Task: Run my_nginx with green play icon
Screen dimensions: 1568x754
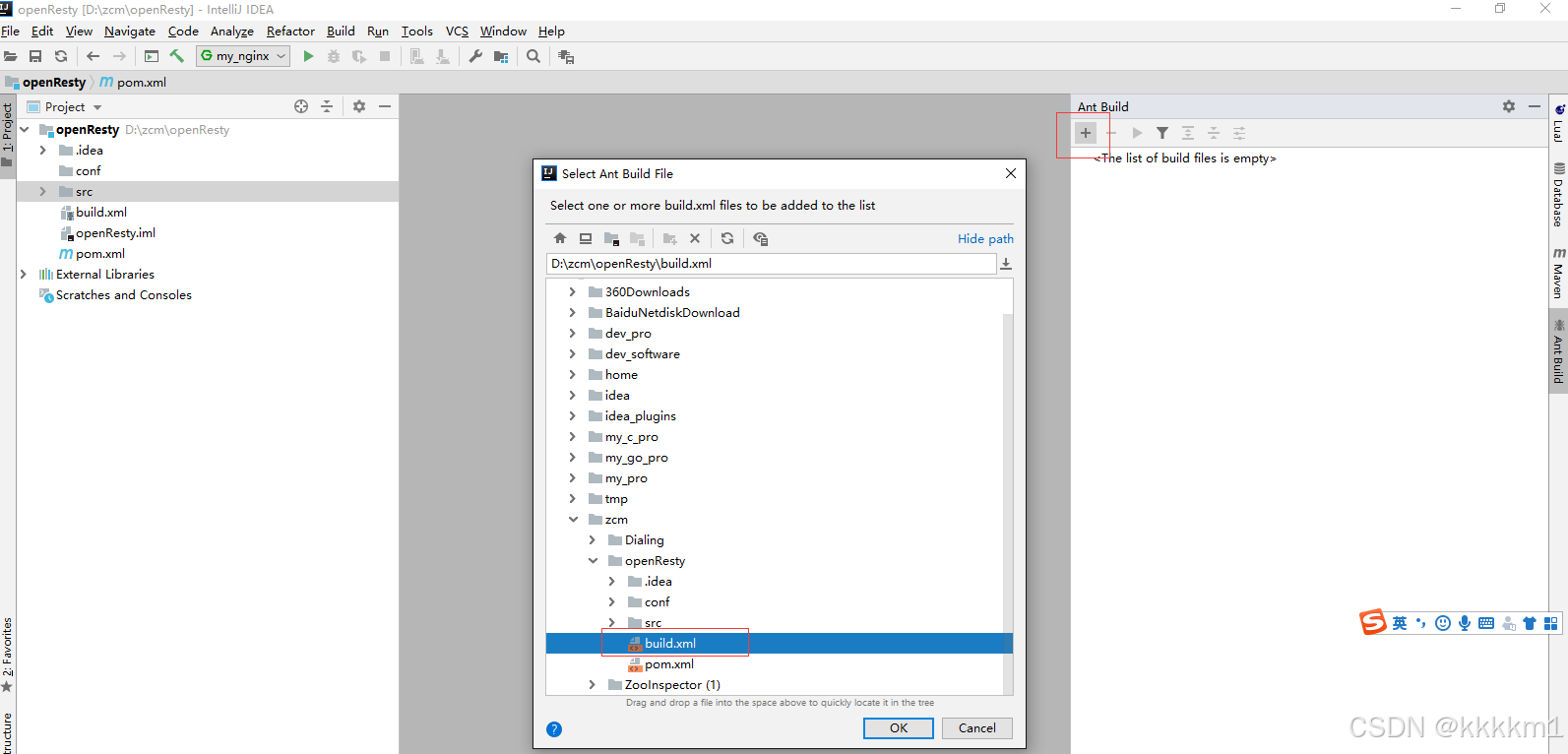Action: point(308,56)
